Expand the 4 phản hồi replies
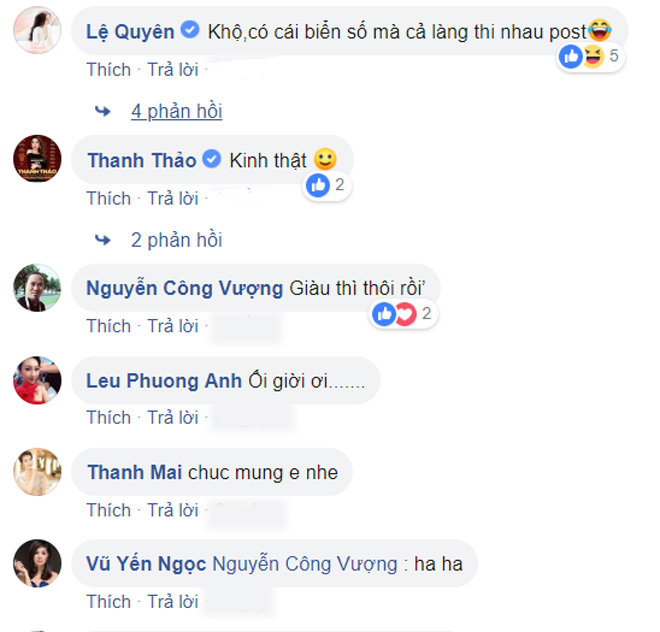 tap(177, 111)
